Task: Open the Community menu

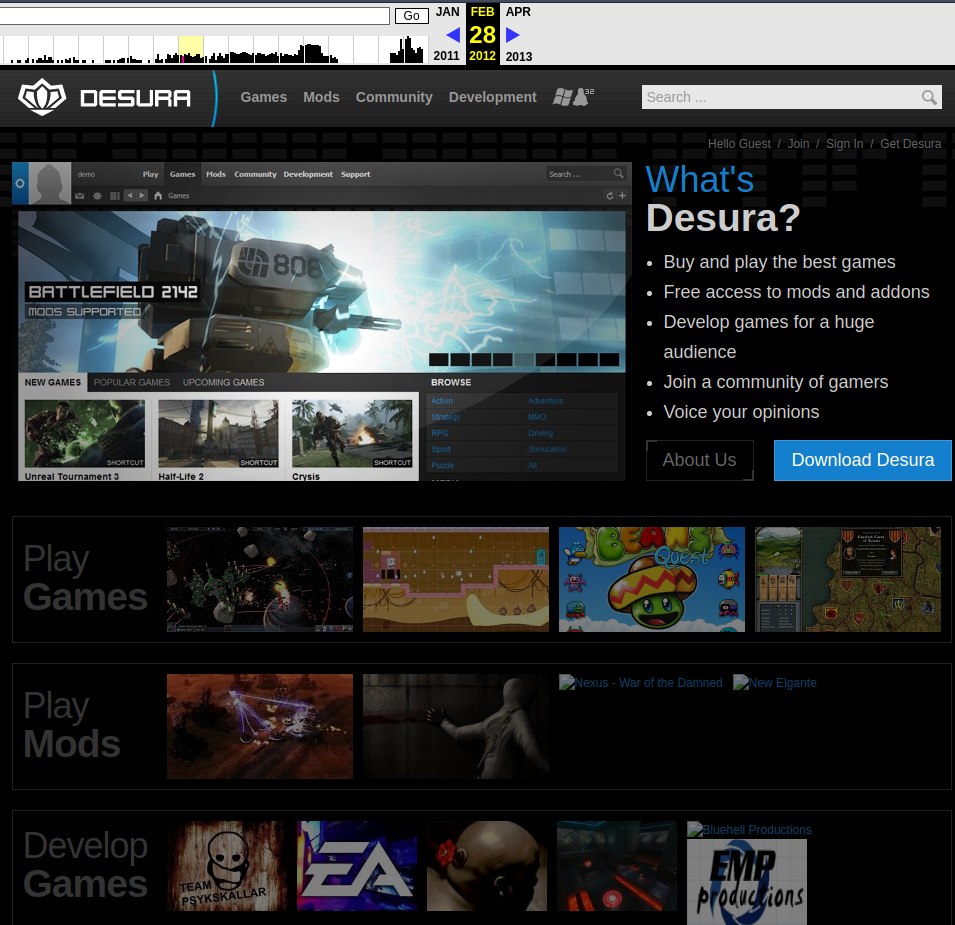Action: tap(394, 97)
